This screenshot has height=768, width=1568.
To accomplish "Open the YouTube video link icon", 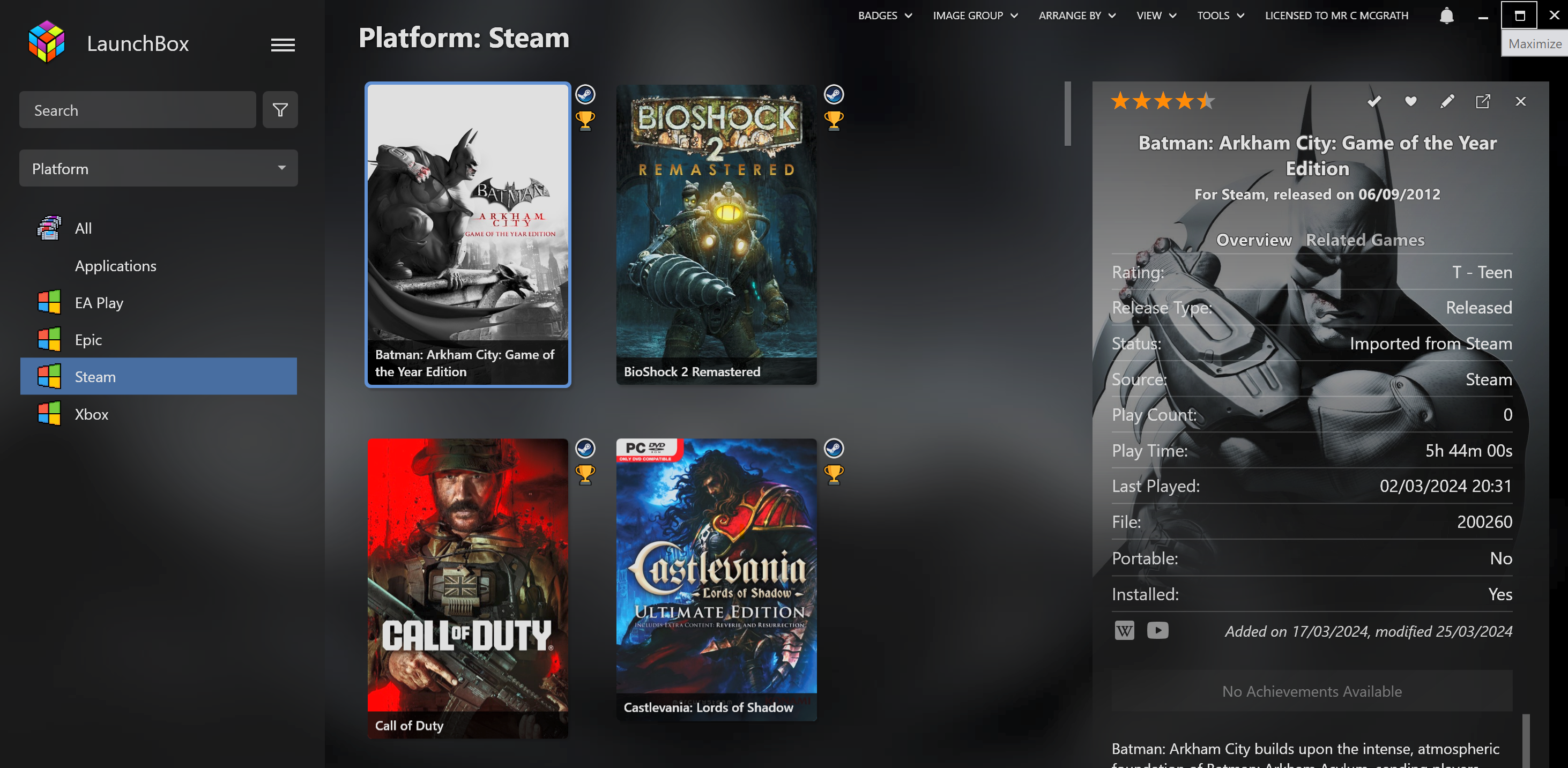I will [x=1157, y=630].
